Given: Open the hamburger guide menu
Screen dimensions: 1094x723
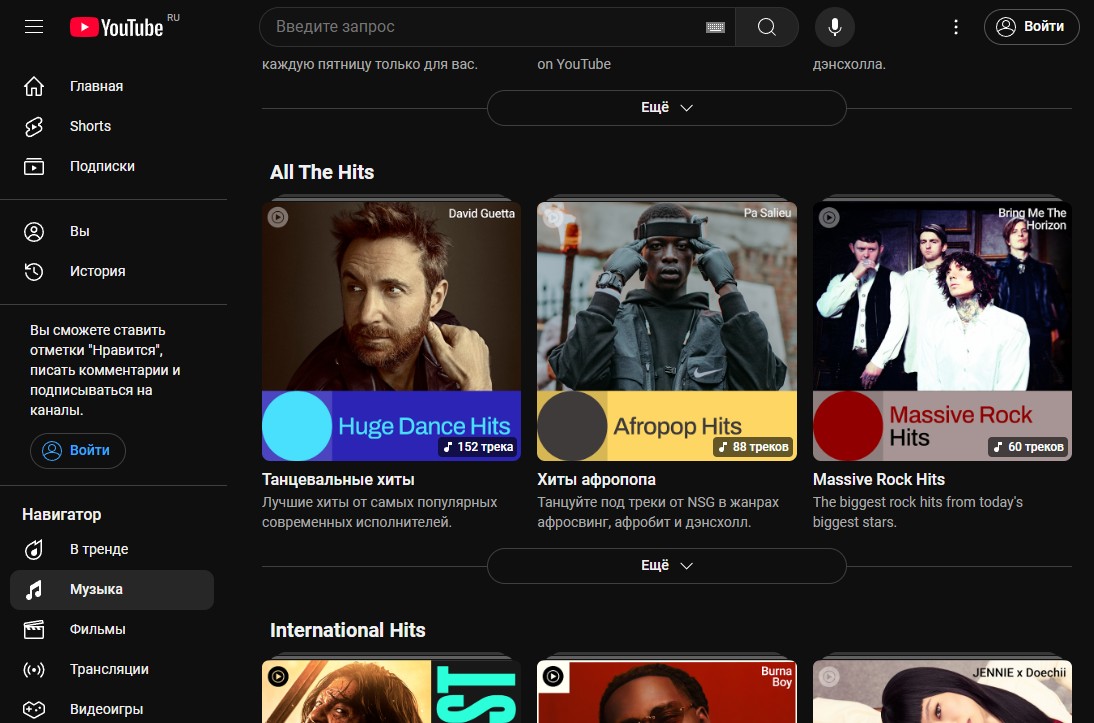Looking at the screenshot, I should coord(34,27).
